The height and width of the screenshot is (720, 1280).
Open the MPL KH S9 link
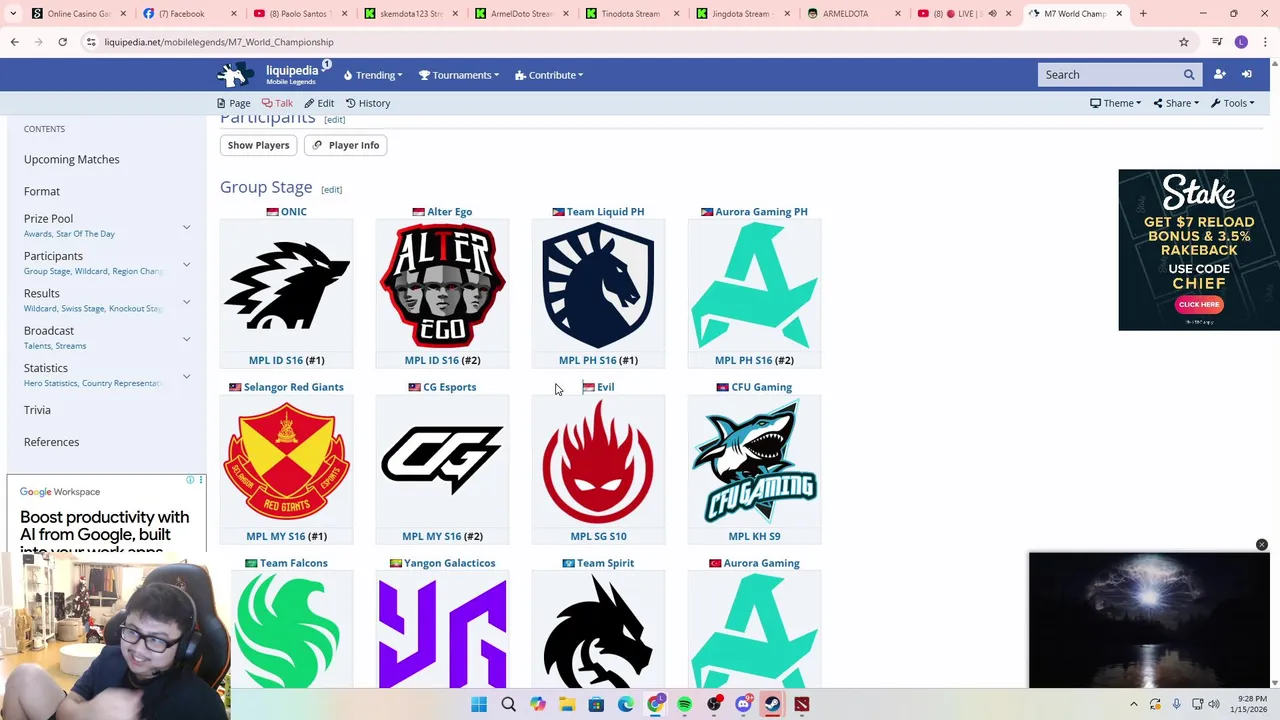coord(754,536)
